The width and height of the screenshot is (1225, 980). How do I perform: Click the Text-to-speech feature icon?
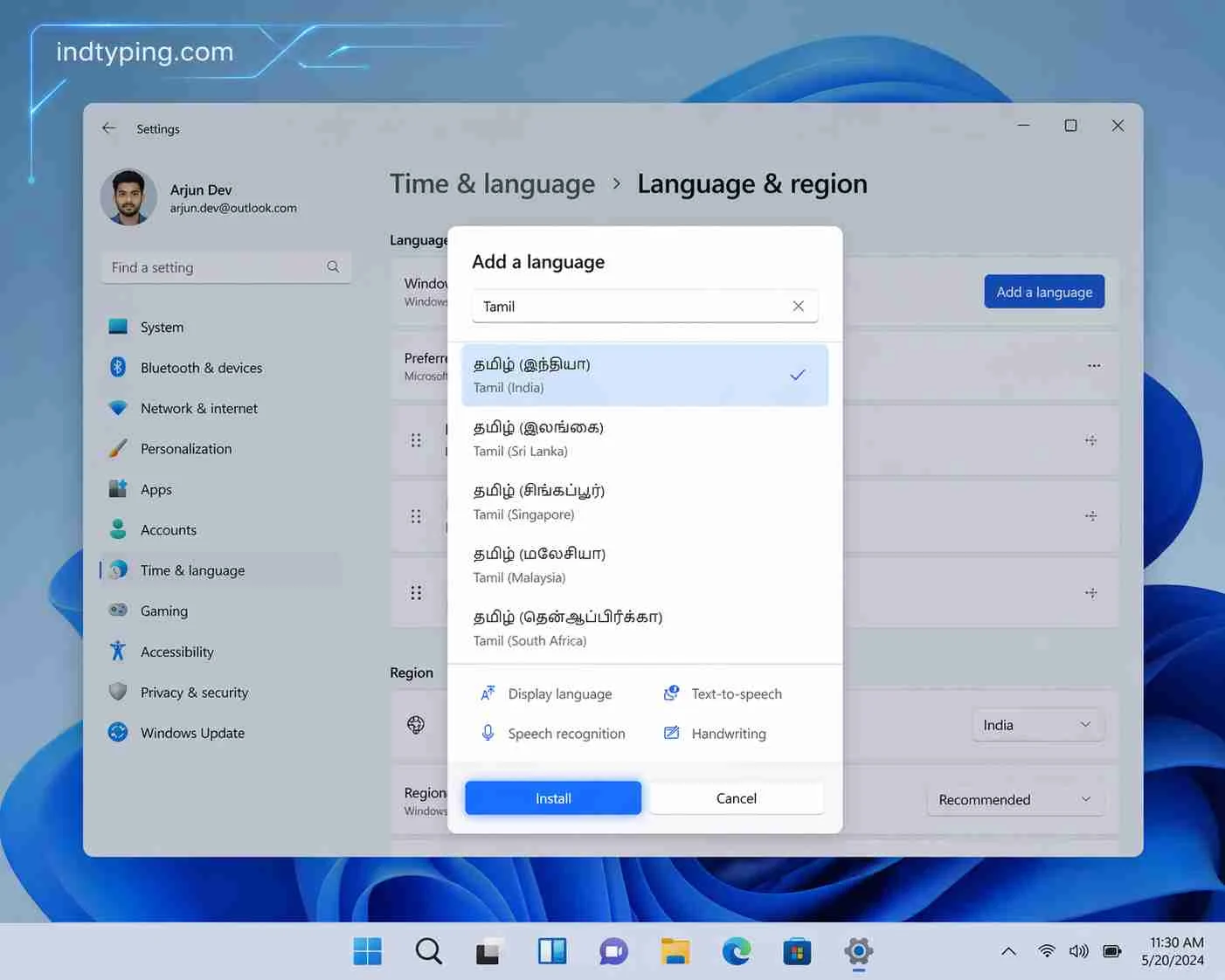(671, 694)
